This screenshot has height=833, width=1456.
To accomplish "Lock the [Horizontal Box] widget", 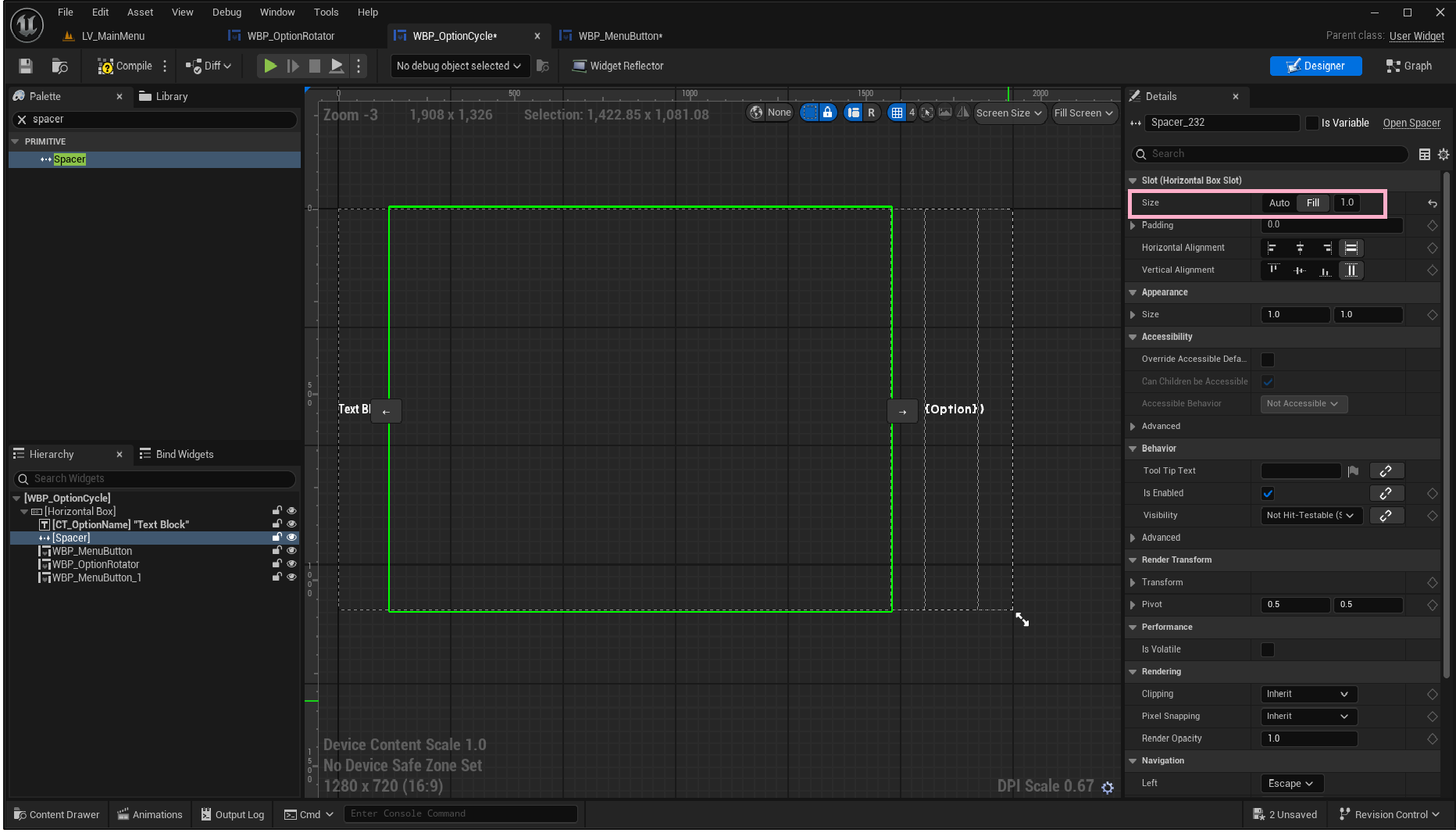I will tap(277, 511).
